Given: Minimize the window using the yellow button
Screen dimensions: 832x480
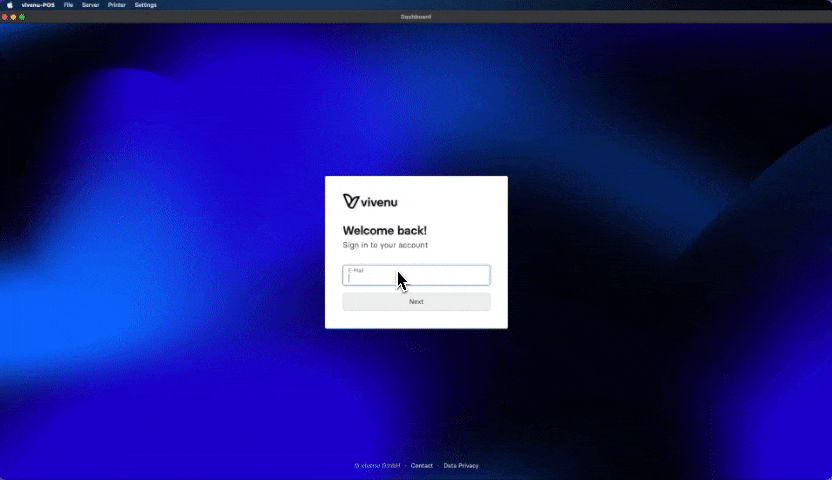Looking at the screenshot, I should pos(13,17).
